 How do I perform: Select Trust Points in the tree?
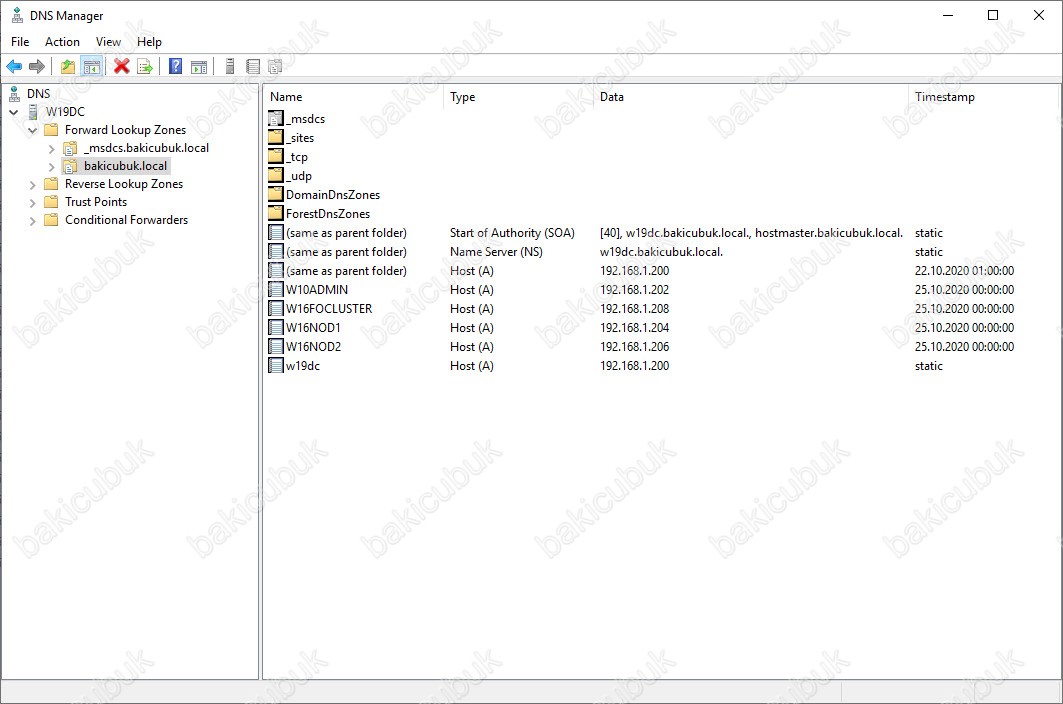click(x=96, y=202)
